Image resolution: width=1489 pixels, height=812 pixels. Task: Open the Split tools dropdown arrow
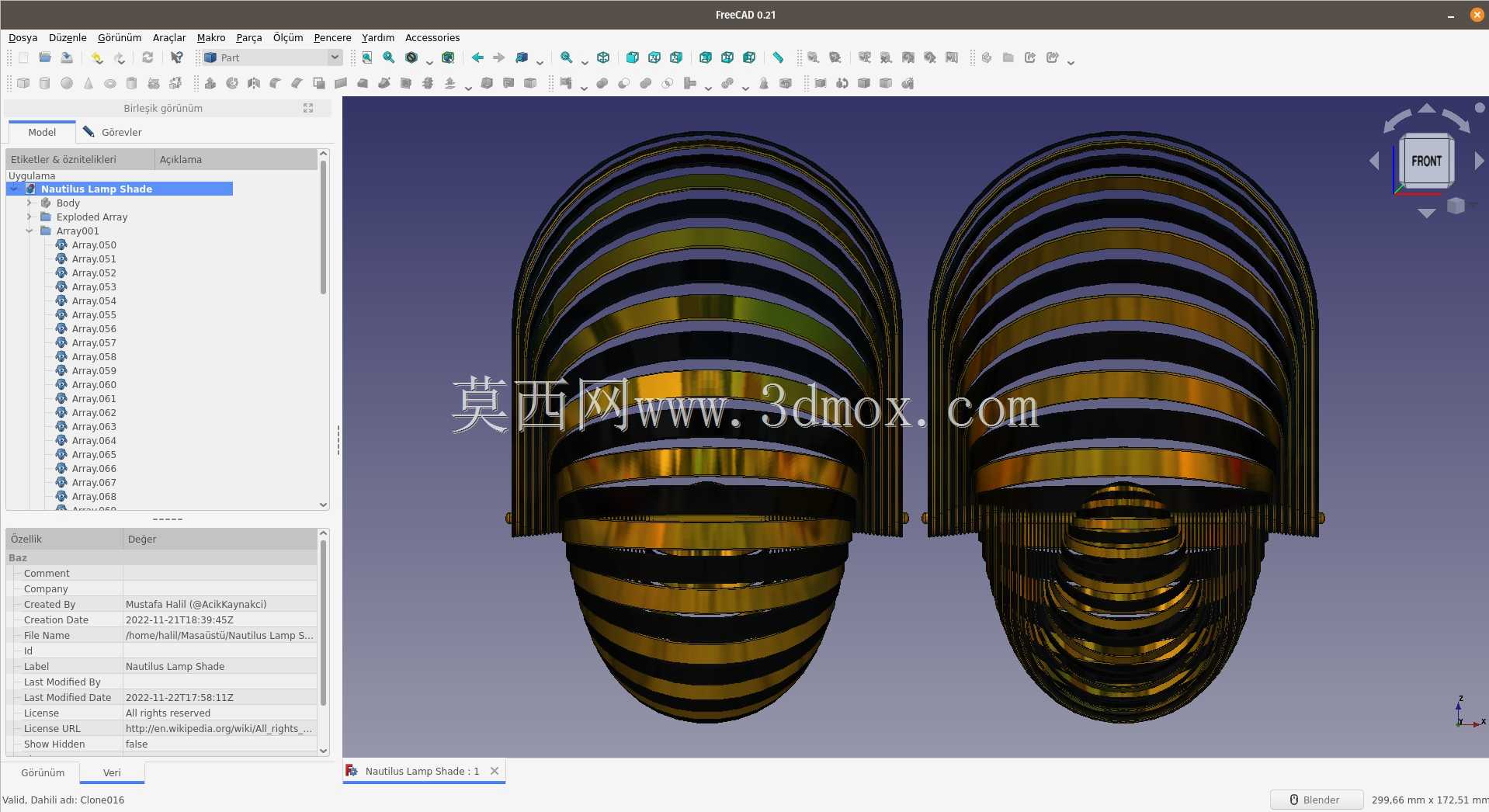[x=745, y=87]
